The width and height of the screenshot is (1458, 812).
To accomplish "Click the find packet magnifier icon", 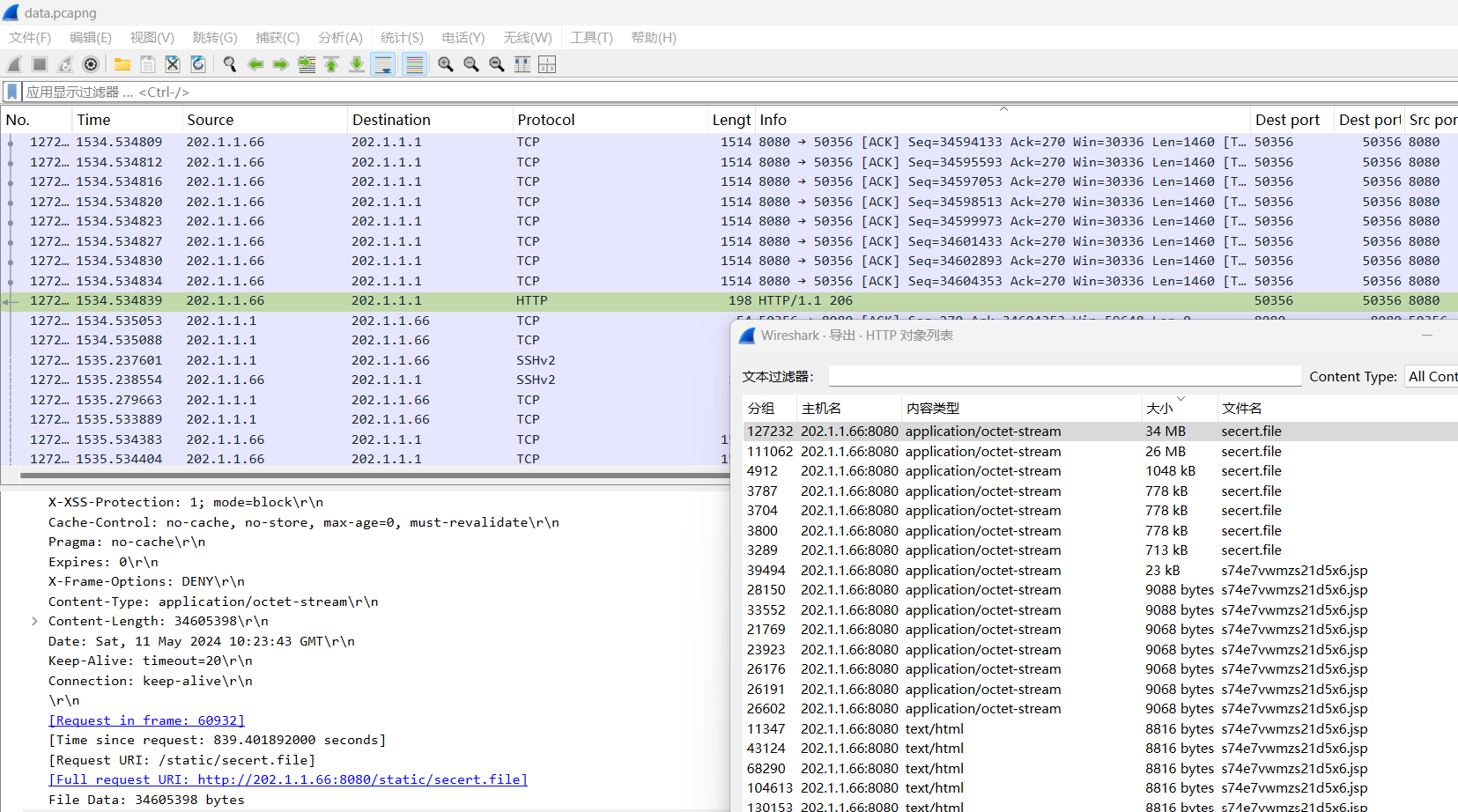I will 230,64.
